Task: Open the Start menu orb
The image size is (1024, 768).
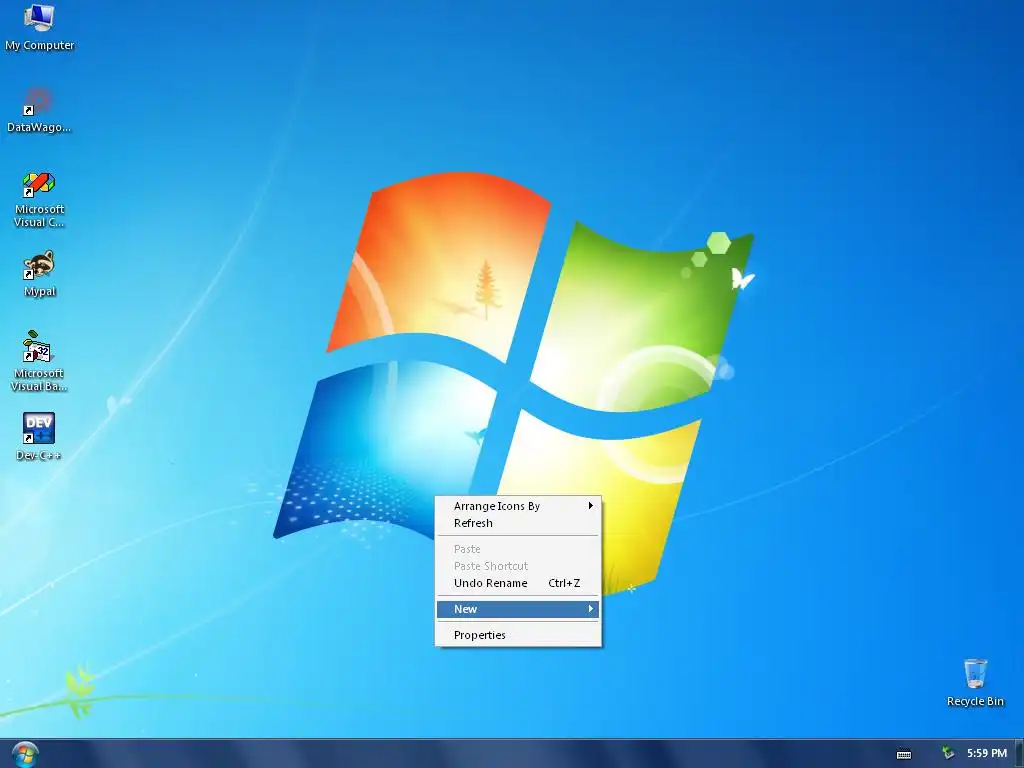Action: point(25,754)
